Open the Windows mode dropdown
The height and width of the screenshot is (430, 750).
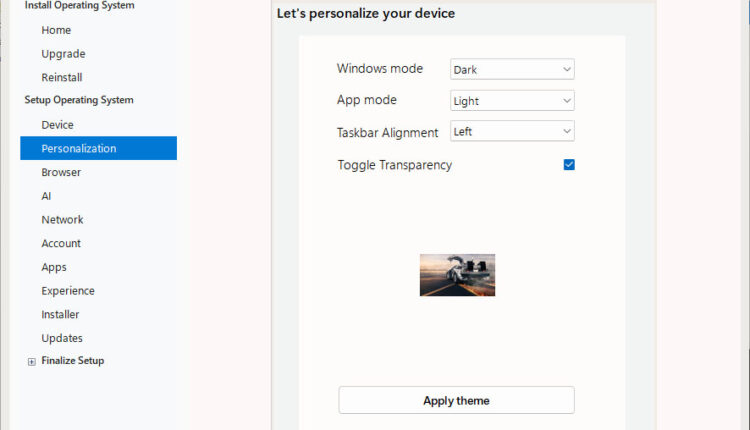(512, 70)
